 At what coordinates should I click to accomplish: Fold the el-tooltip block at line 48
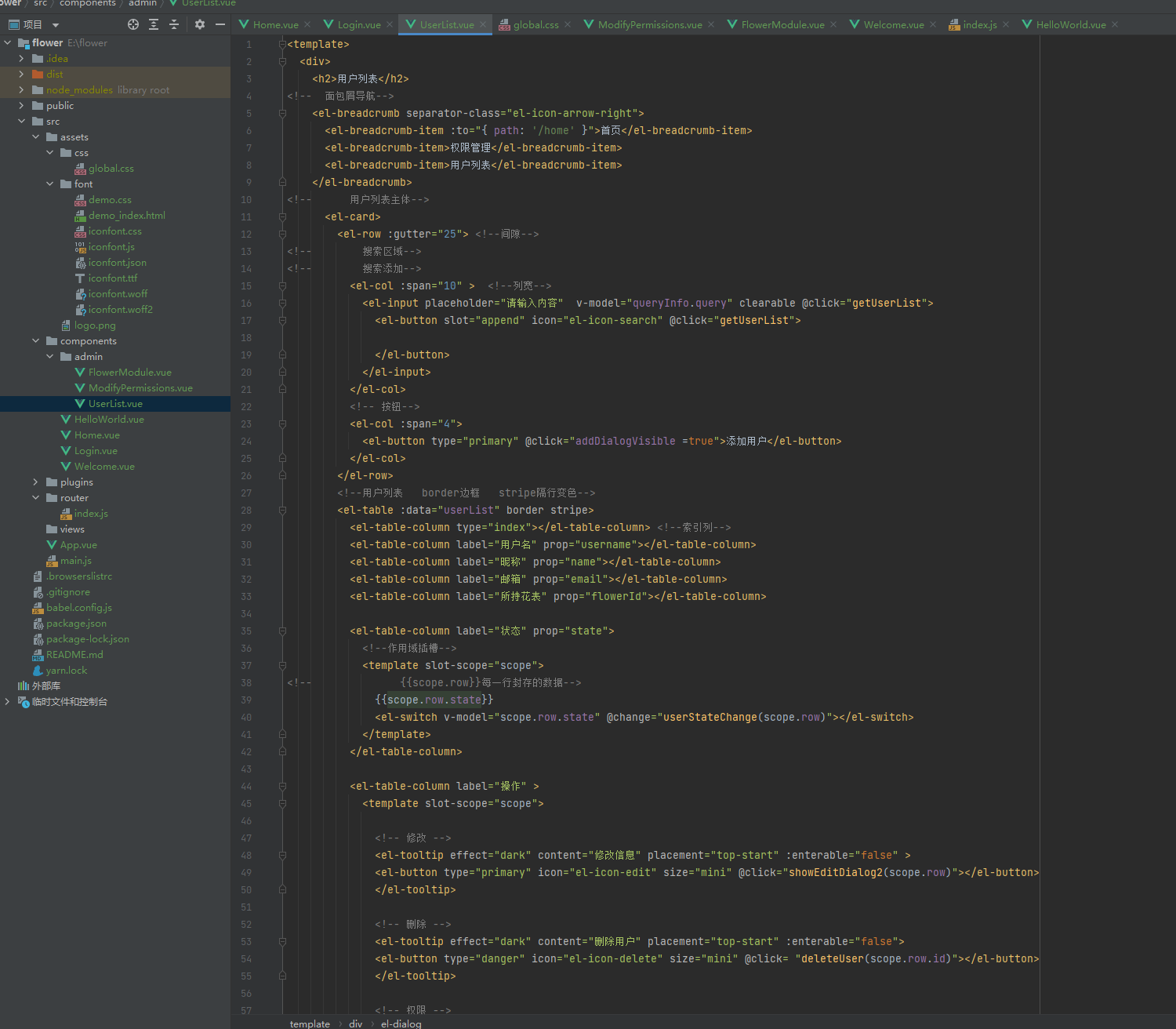tap(282, 855)
